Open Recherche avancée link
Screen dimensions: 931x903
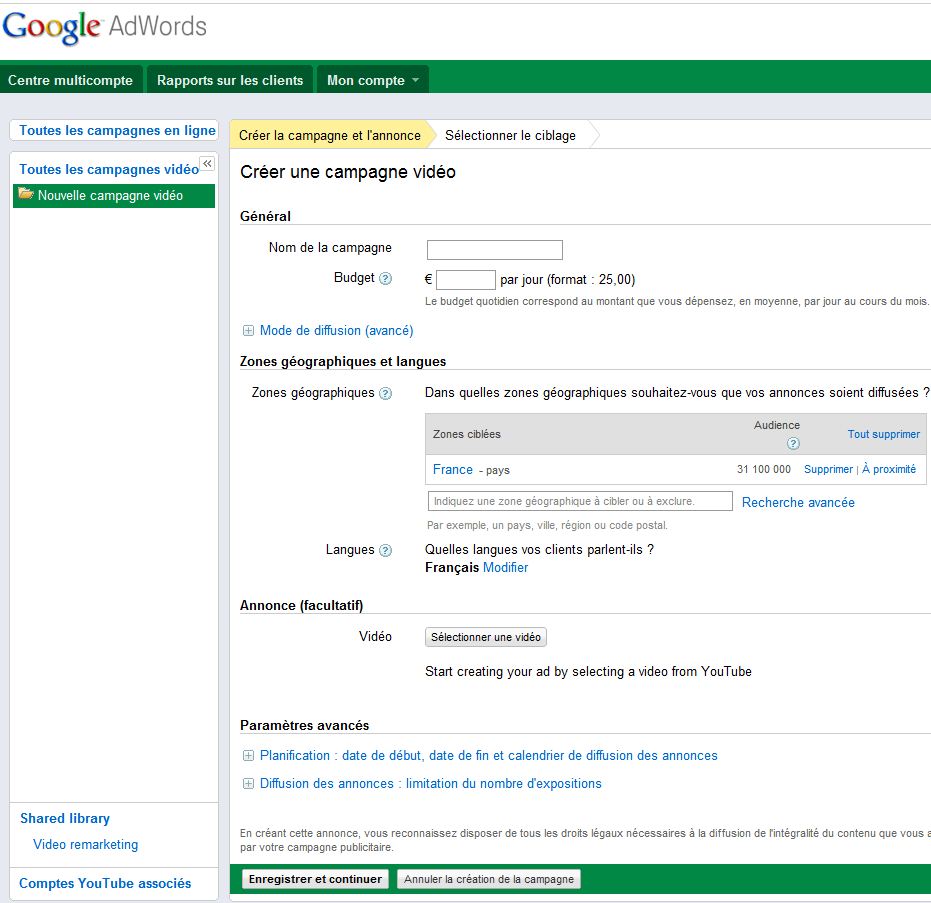click(x=798, y=502)
